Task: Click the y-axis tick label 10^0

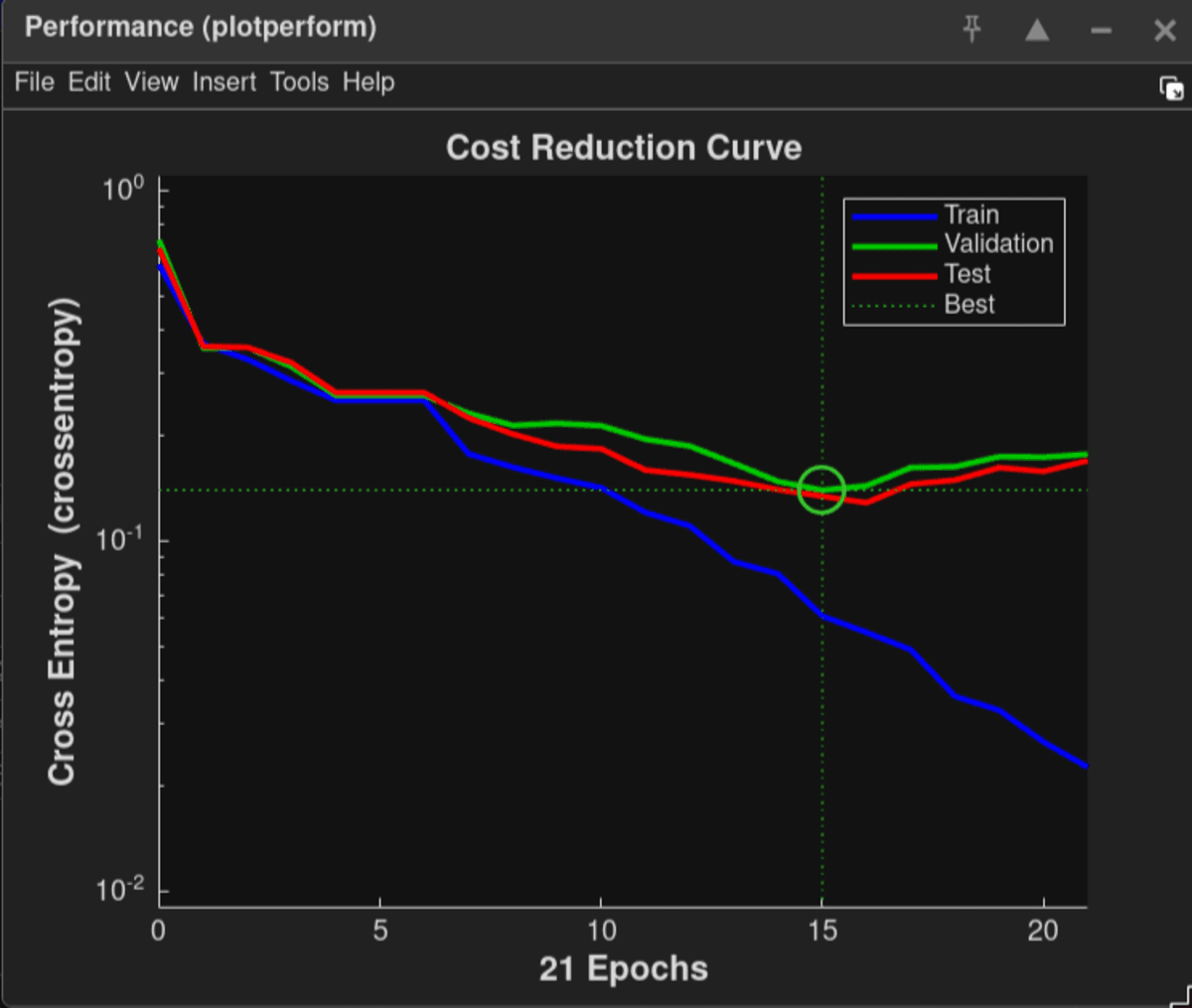Action: coord(123,188)
